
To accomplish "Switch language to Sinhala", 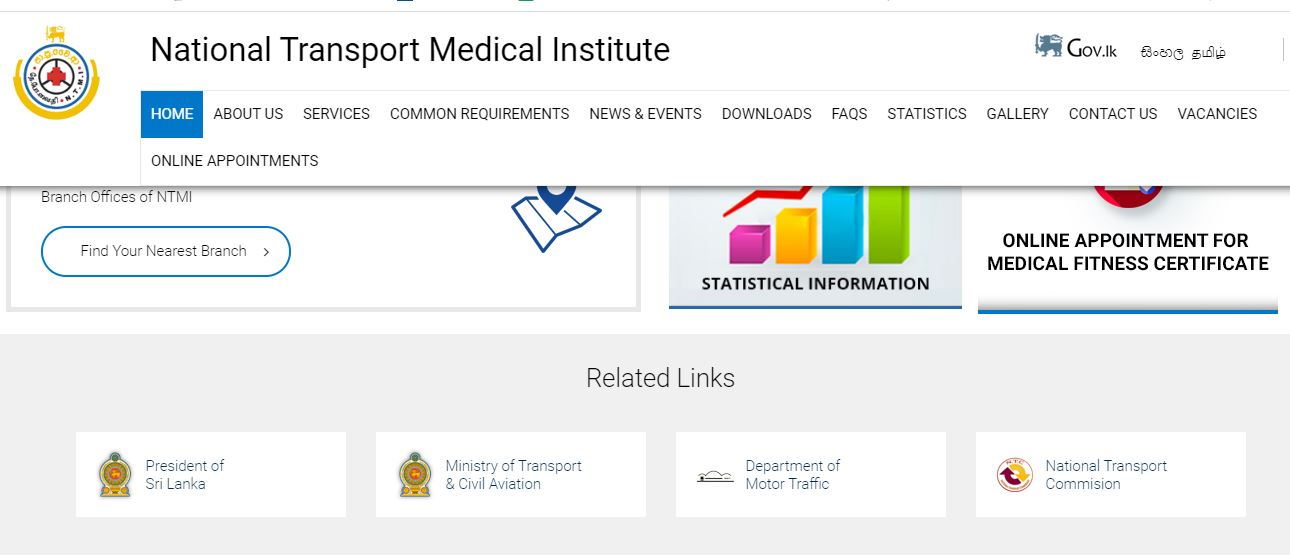I will [1162, 53].
